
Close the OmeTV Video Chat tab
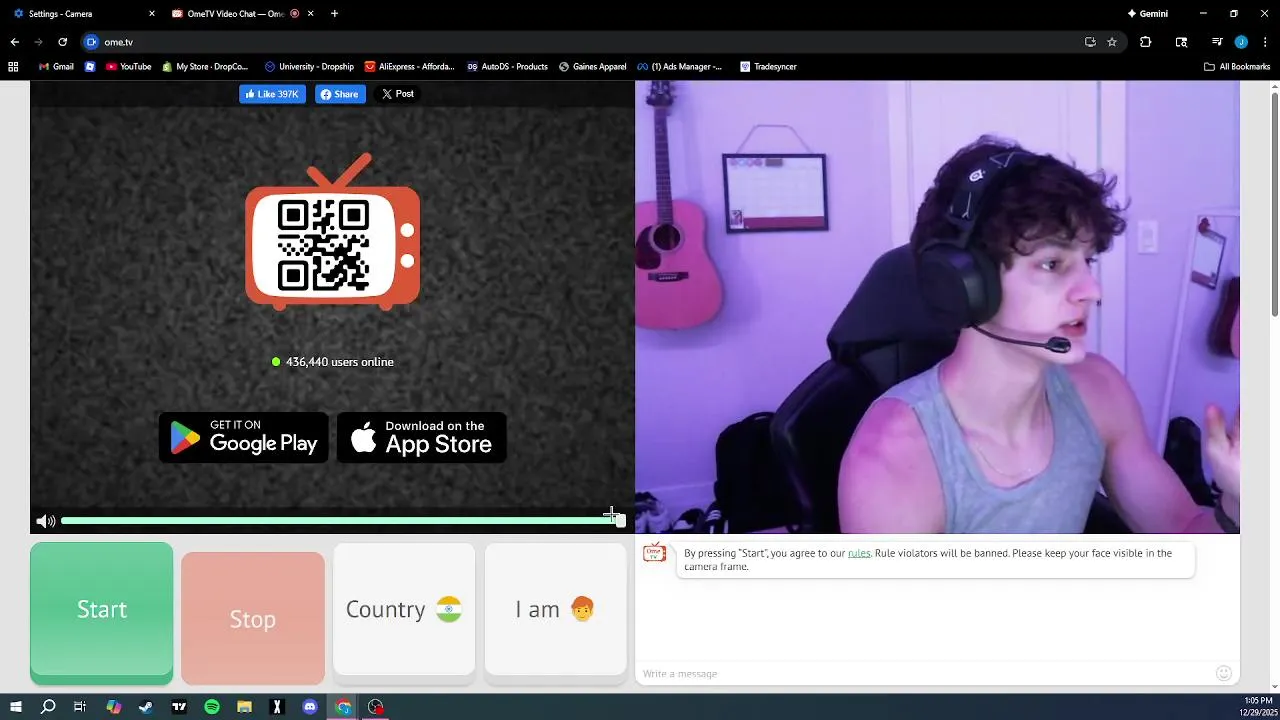coord(311,14)
